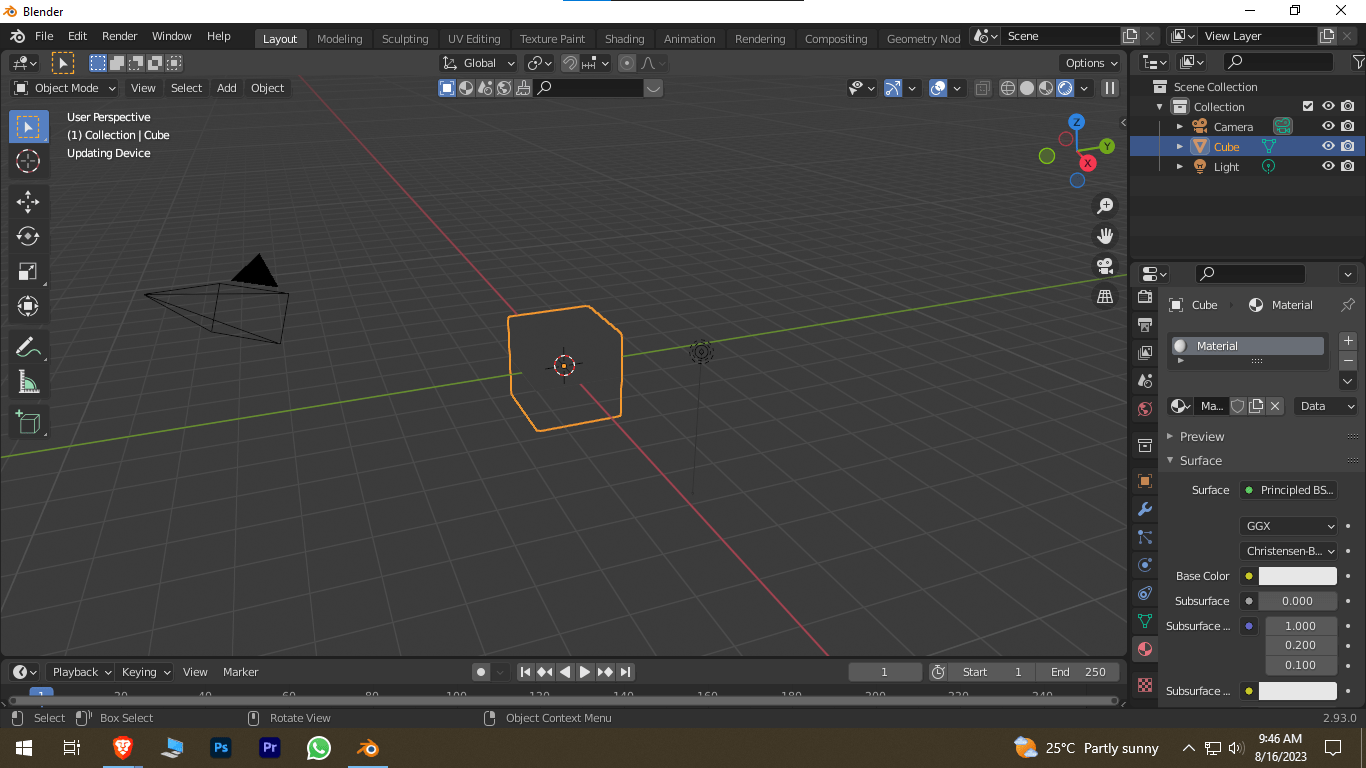
Task: Select the Add Cube tool
Action: pyautogui.click(x=28, y=421)
